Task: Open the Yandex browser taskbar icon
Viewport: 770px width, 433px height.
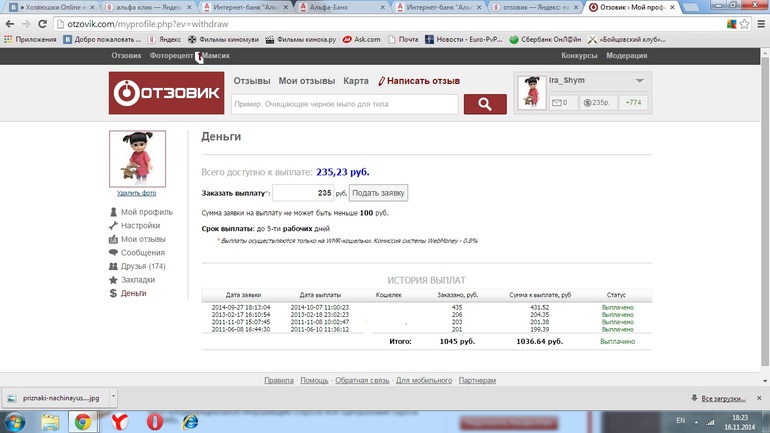Action: (119, 422)
